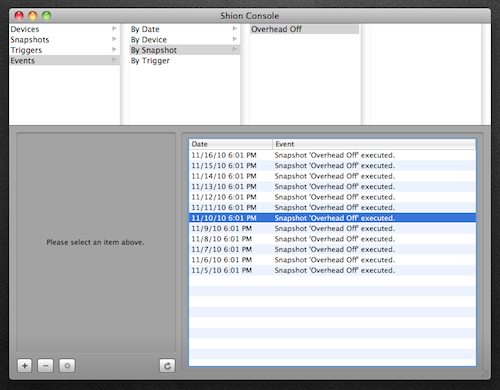500x390 pixels.
Task: Select the 11/9/10 6:01 PM event row
Action: coord(332,228)
